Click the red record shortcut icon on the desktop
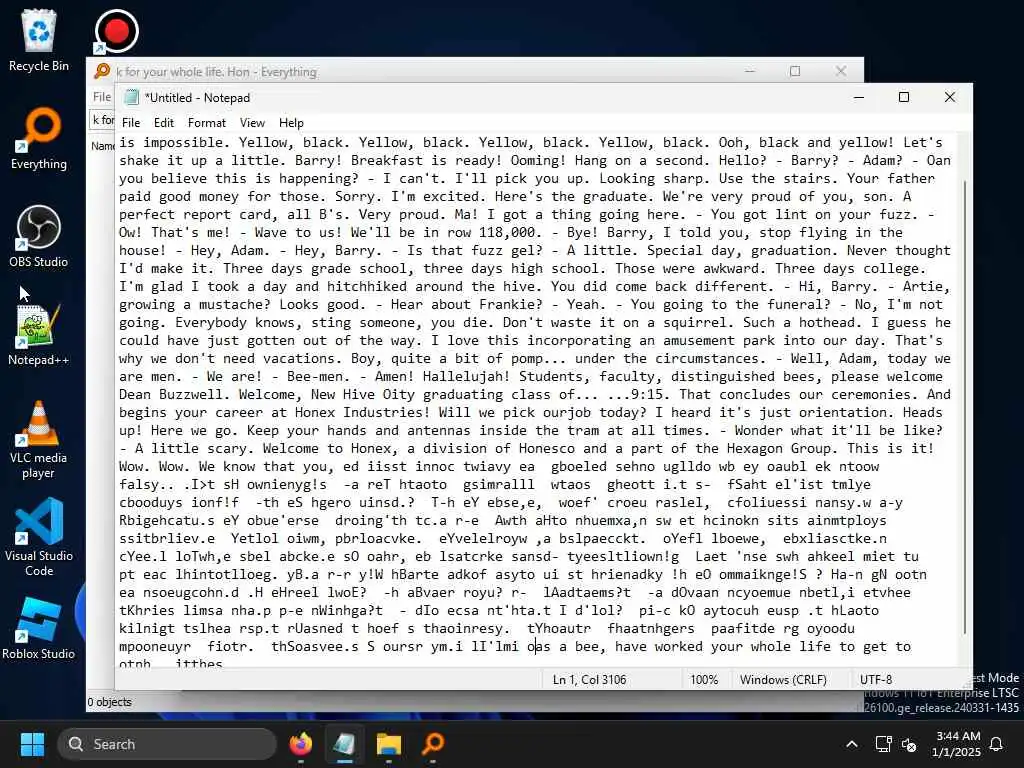The width and height of the screenshot is (1024, 768). point(116,31)
